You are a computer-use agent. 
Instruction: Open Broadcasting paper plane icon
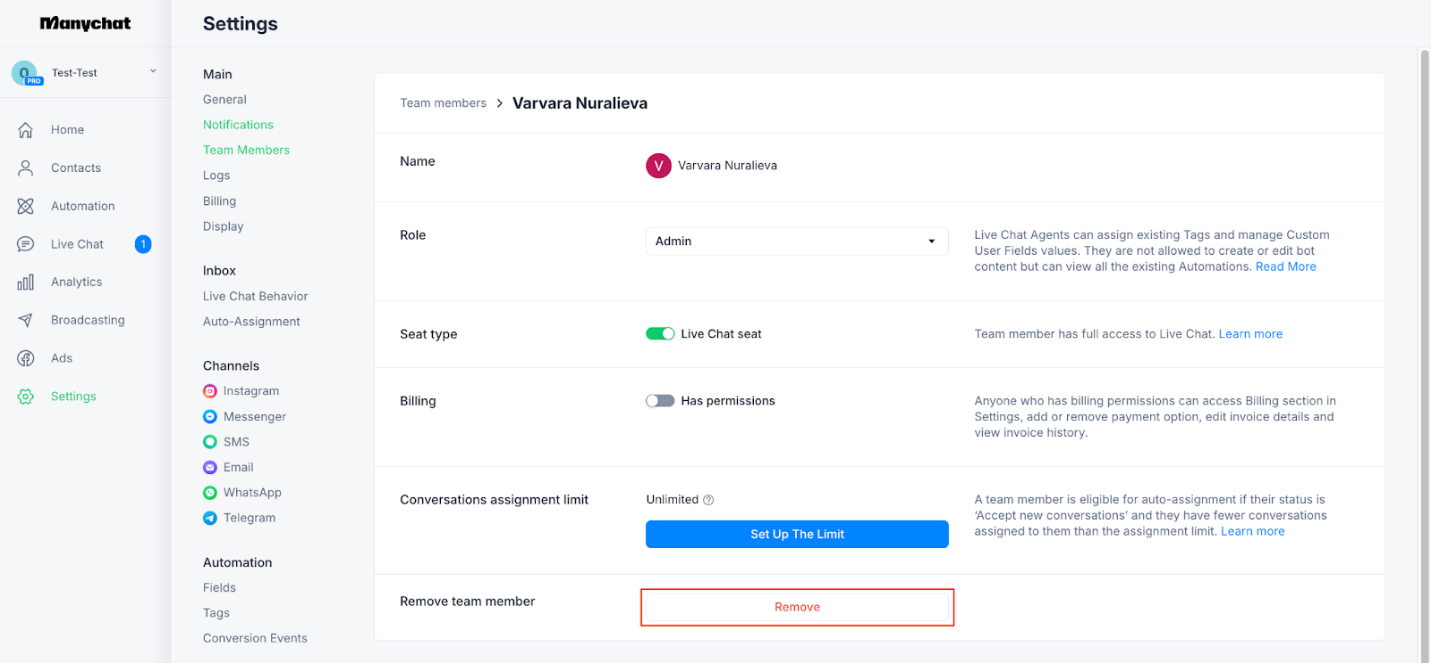coord(26,320)
